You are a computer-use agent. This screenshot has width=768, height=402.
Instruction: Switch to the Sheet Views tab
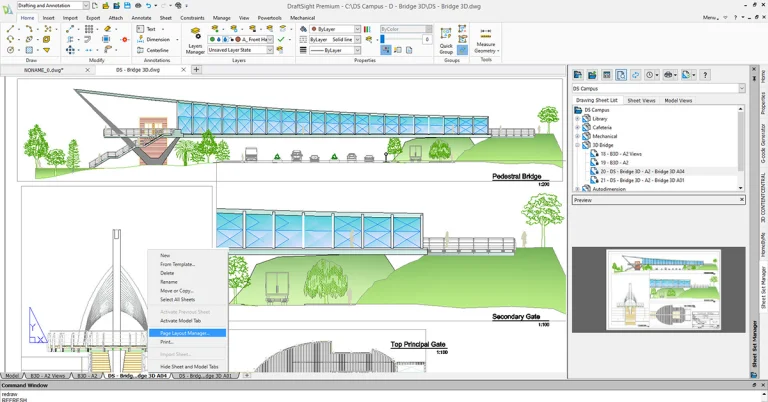point(641,101)
